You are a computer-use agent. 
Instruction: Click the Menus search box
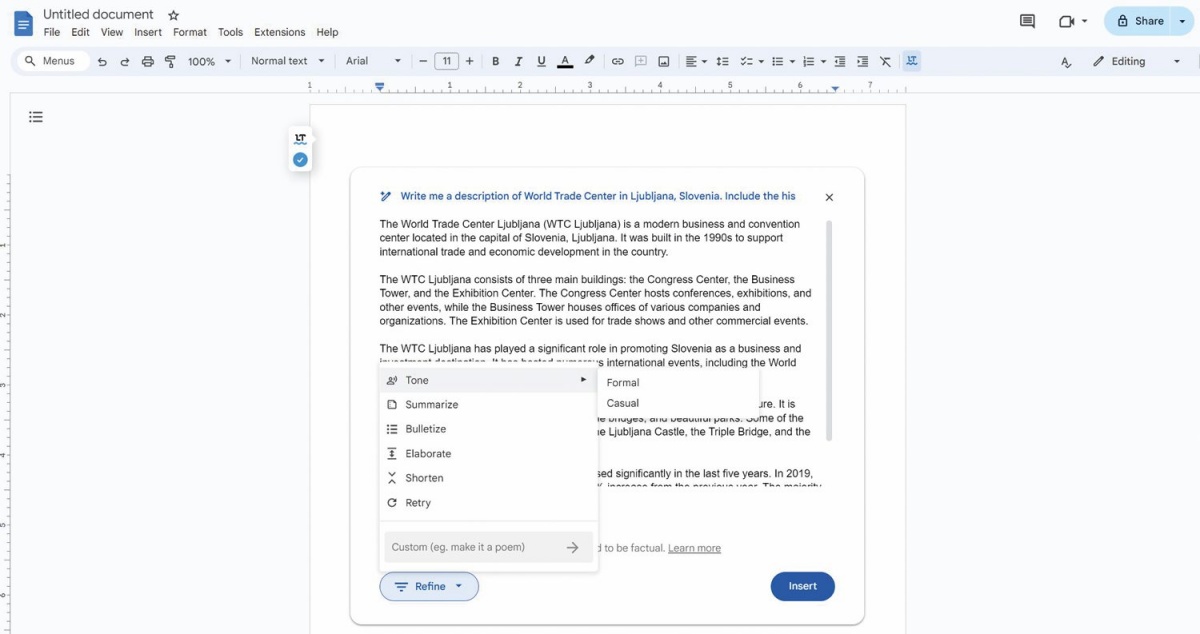[53, 61]
